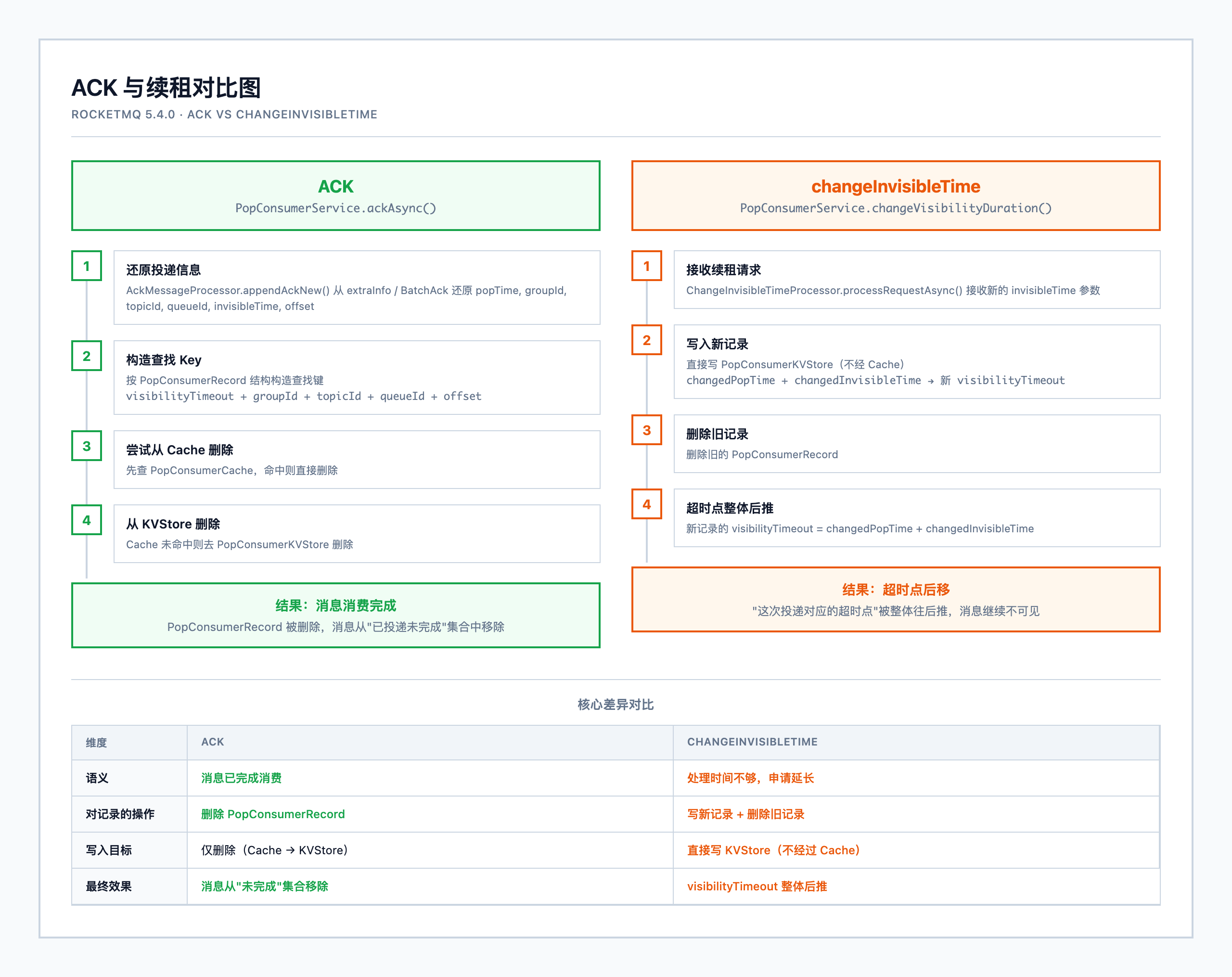
Task: Click the 结果：超时点后移 result box
Action: tap(896, 599)
